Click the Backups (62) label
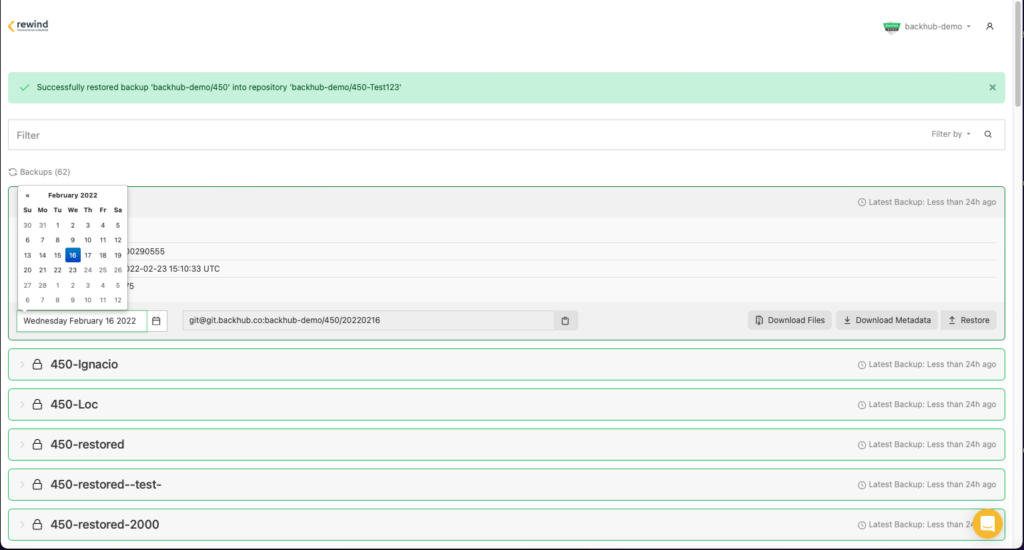The height and width of the screenshot is (550, 1024). tap(45, 172)
